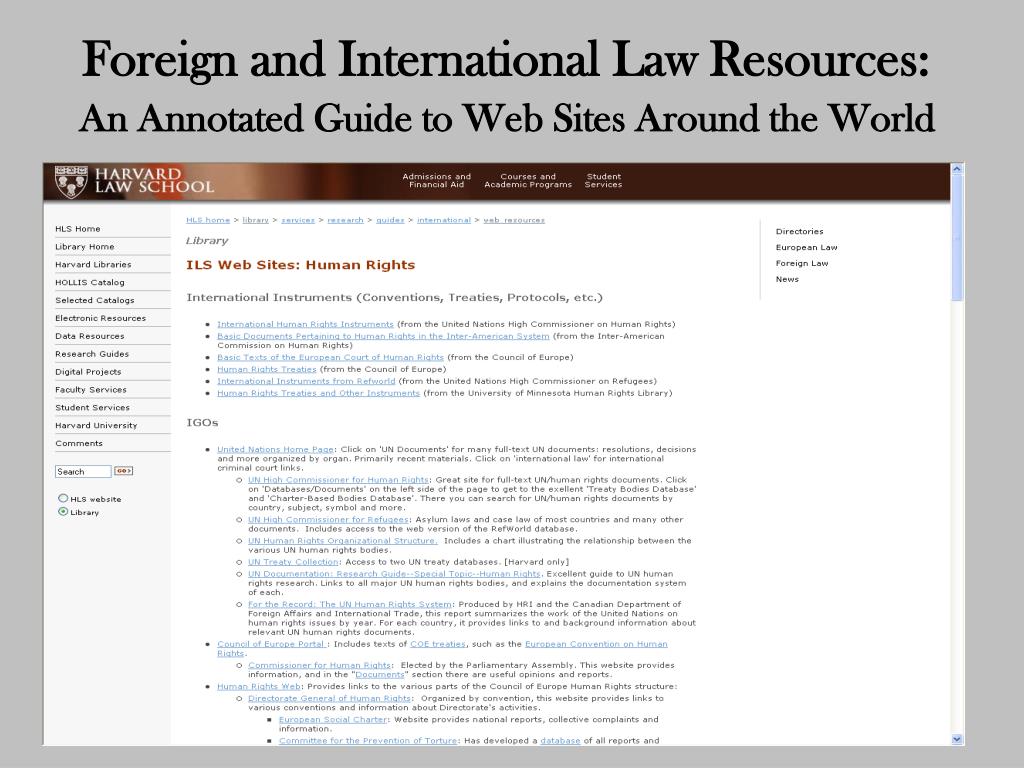Screen dimensions: 1024x768
Task: Open UN Treaty Collection link
Action: click(293, 562)
